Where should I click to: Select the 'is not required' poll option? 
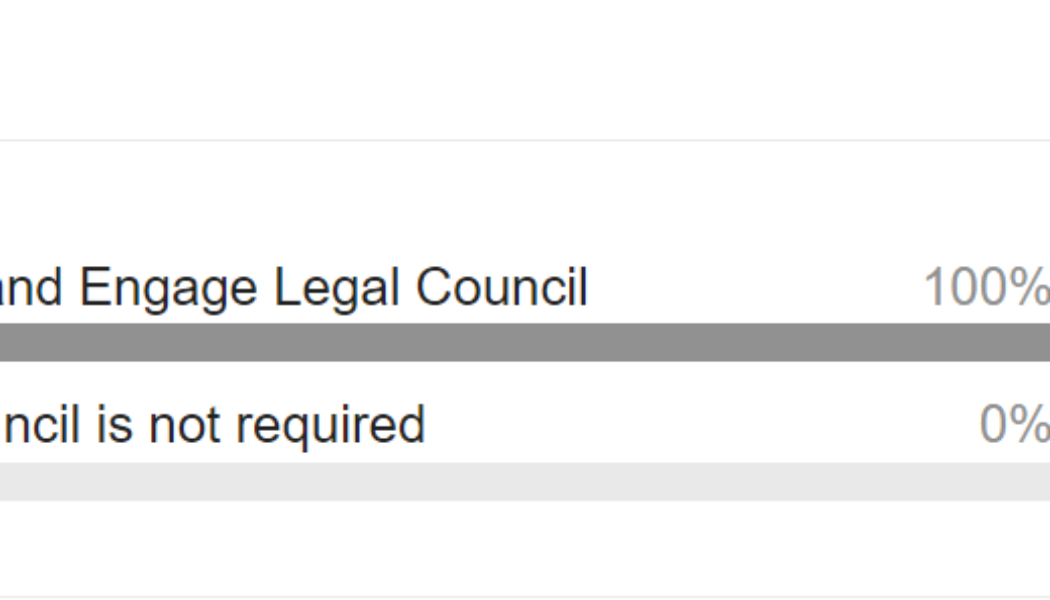pyautogui.click(x=213, y=425)
